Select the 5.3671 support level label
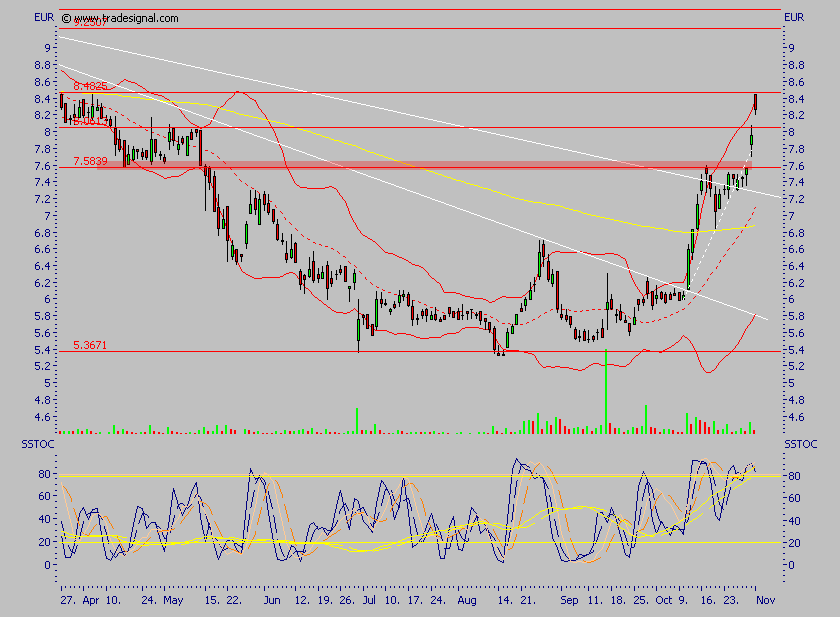Viewport: 840px width, 617px height. click(x=90, y=345)
